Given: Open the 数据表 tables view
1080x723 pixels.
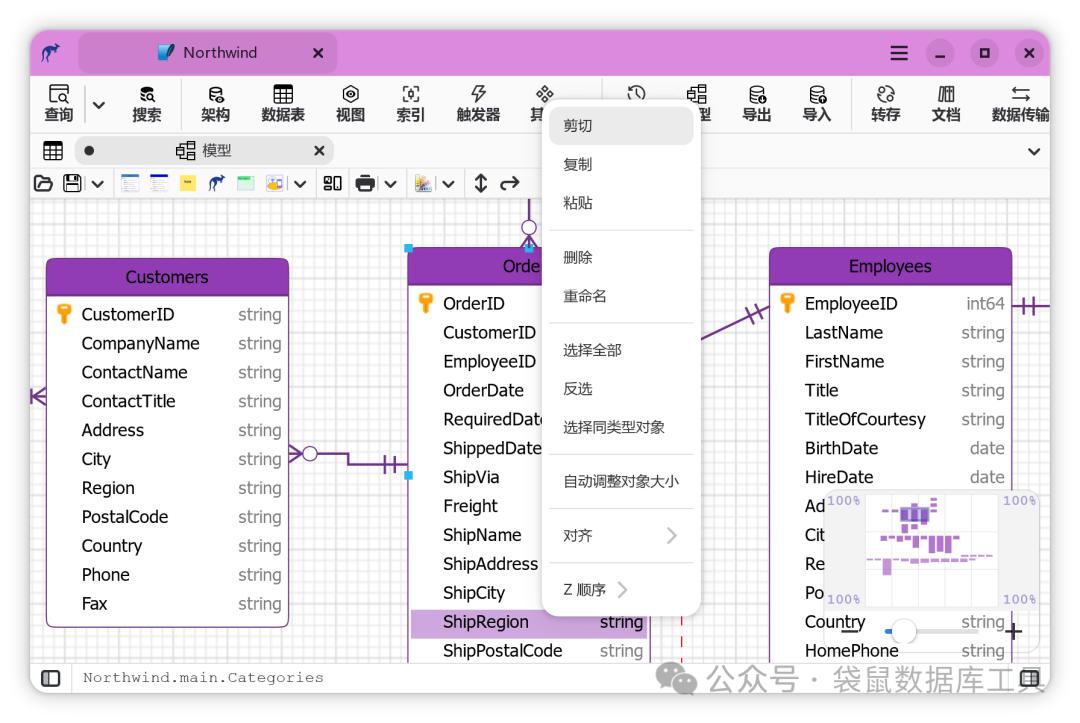Looking at the screenshot, I should tap(283, 103).
